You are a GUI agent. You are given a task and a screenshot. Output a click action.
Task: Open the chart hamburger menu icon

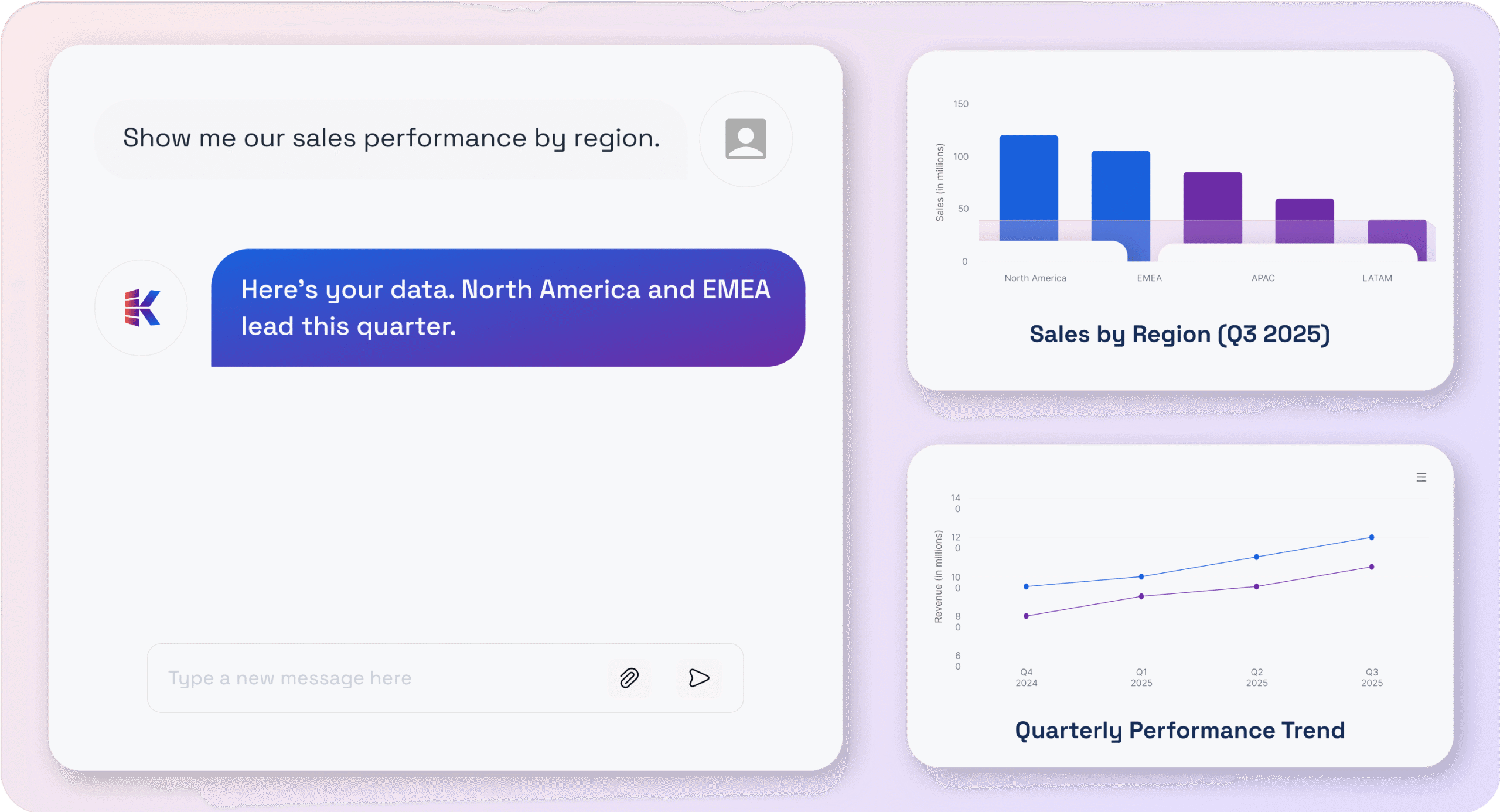point(1421,477)
